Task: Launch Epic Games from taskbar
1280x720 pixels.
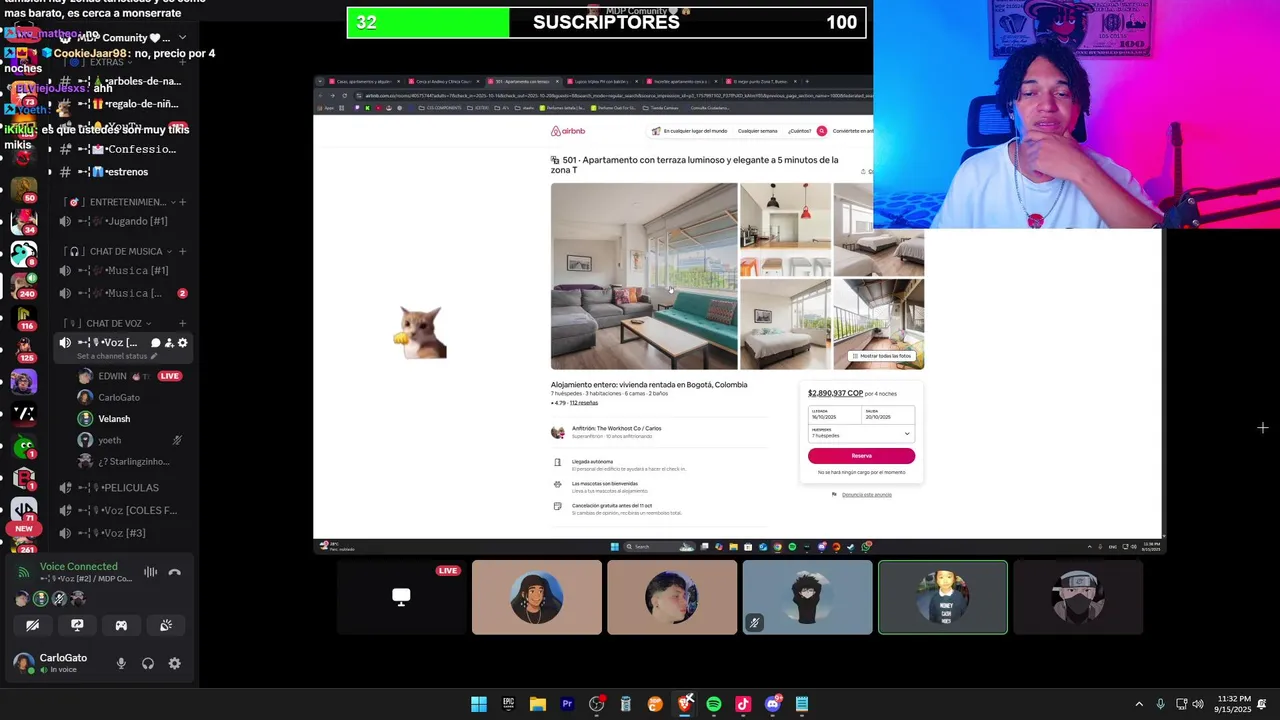Action: [508, 704]
